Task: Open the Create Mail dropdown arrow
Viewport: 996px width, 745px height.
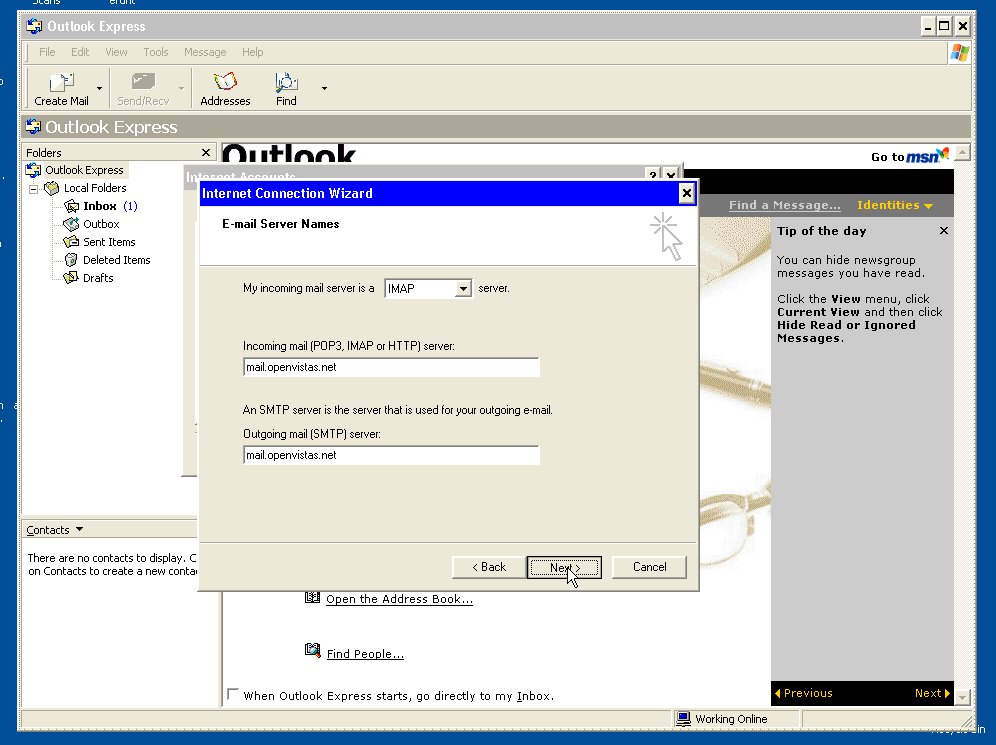Action: pos(99,88)
